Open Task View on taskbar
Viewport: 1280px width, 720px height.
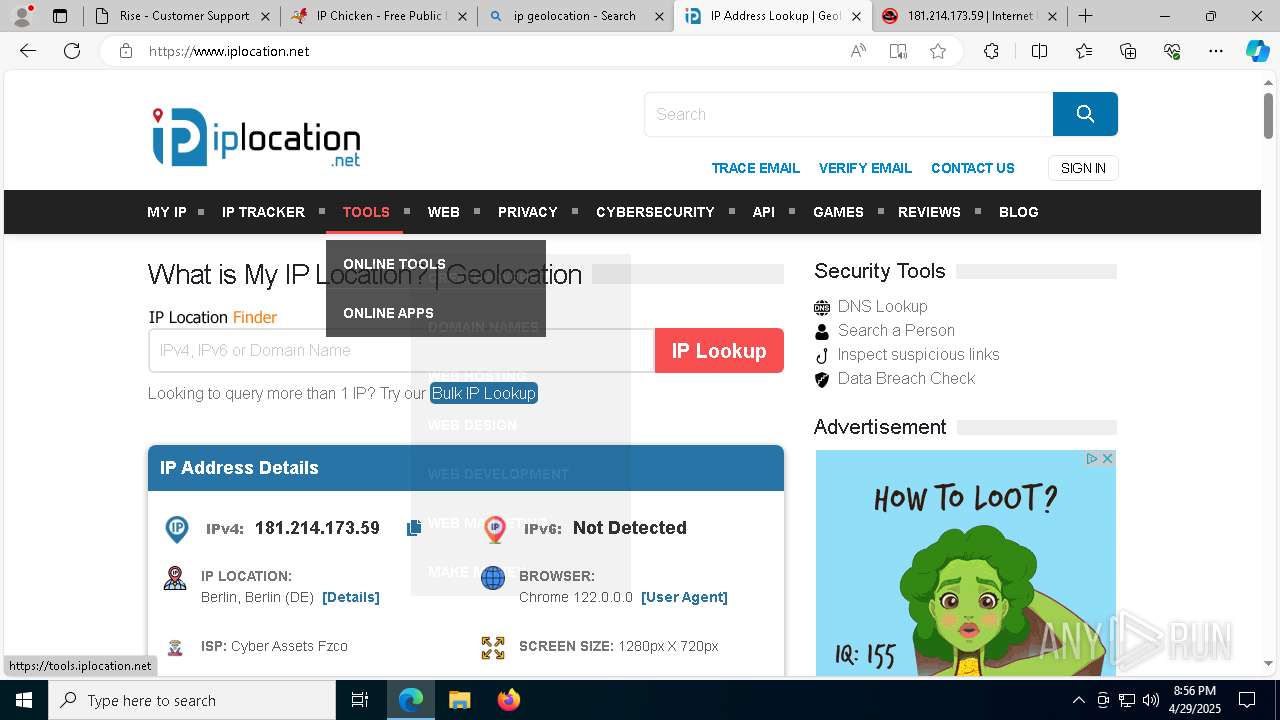pyautogui.click(x=360, y=700)
